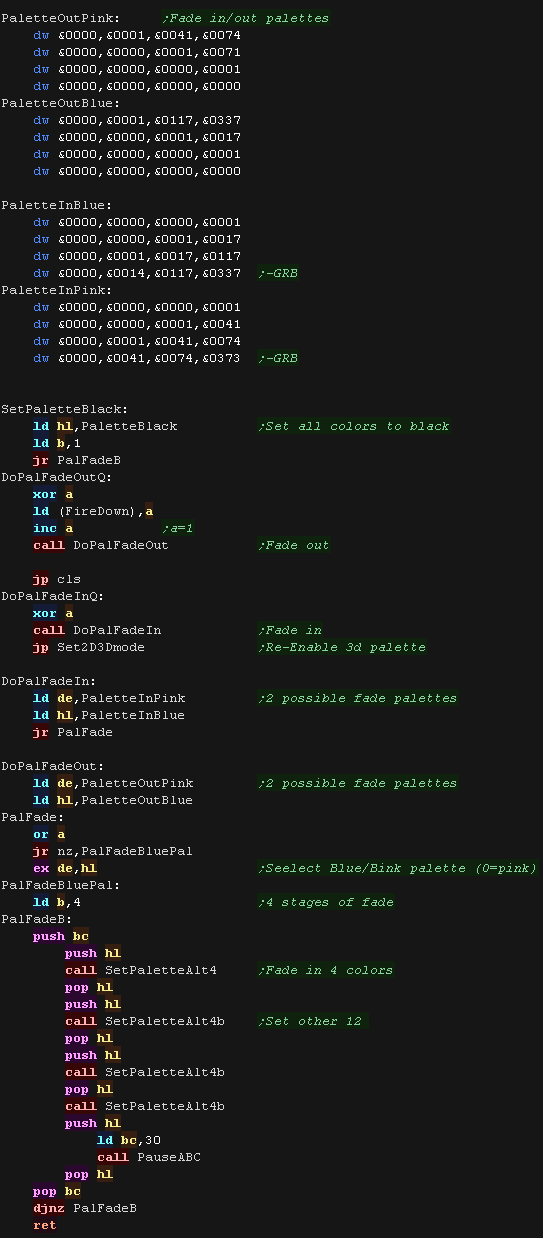Image resolution: width=543 pixels, height=1238 pixels.
Task: Click the final 'ret' instruction
Action: coord(44,1225)
